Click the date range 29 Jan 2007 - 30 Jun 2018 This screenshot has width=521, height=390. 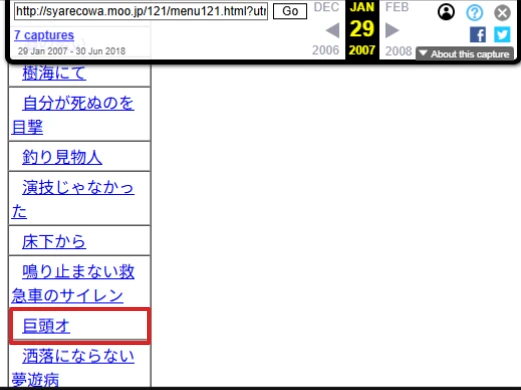[x=72, y=51]
